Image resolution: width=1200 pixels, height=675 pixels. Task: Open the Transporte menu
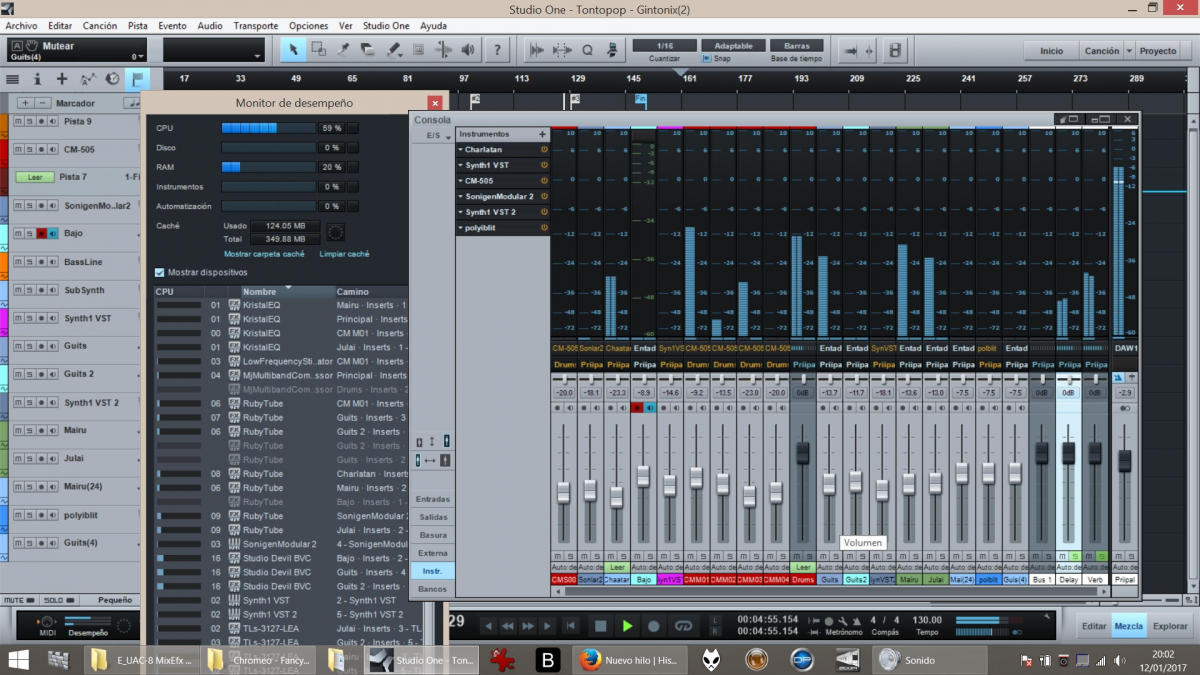click(256, 25)
